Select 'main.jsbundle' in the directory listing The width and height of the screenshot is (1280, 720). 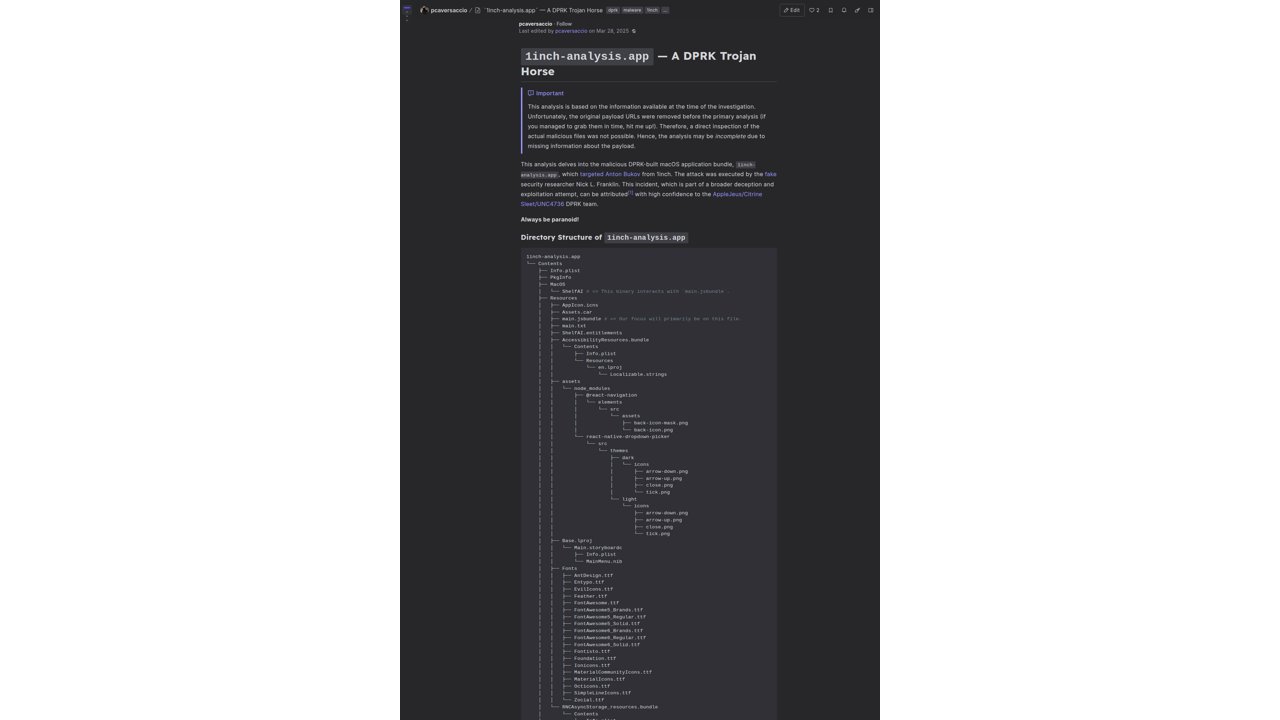click(x=581, y=319)
